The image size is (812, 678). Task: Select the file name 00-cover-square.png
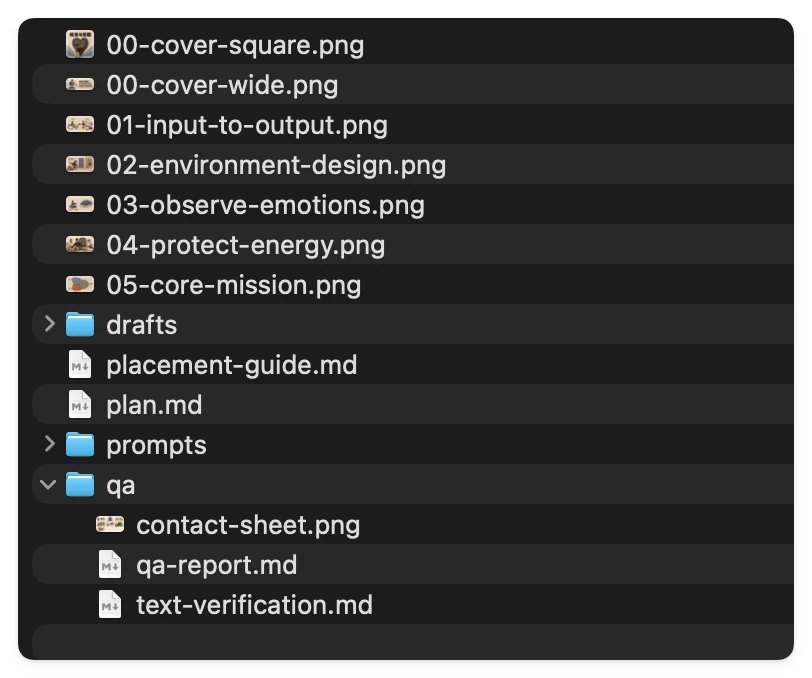235,46
